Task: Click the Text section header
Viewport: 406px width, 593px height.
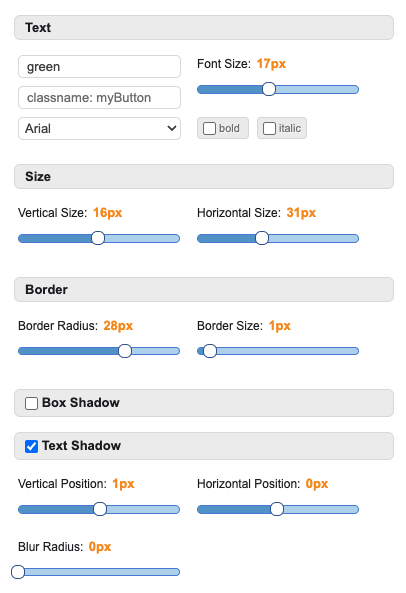Action: coord(204,28)
